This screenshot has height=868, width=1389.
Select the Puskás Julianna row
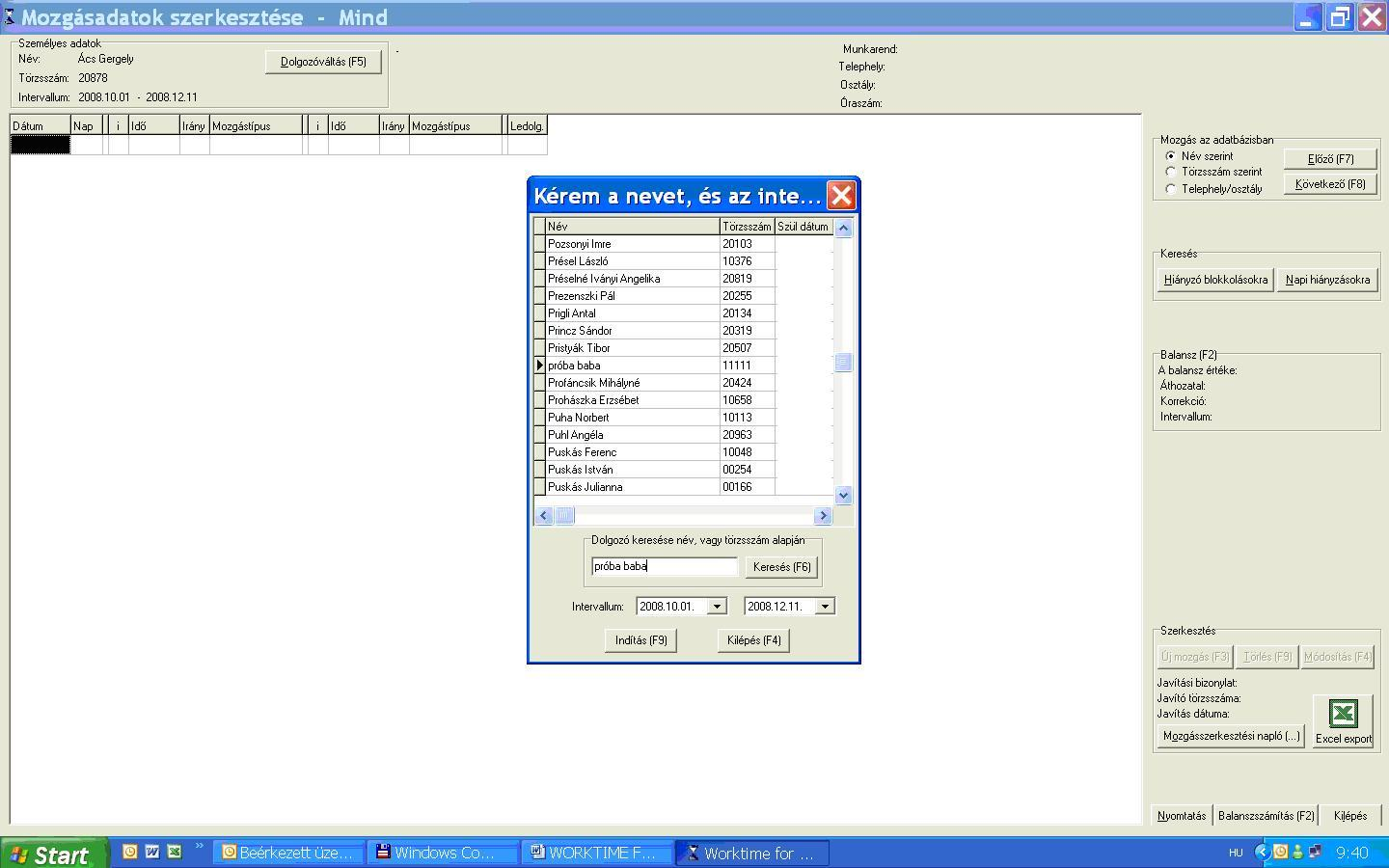[684, 487]
